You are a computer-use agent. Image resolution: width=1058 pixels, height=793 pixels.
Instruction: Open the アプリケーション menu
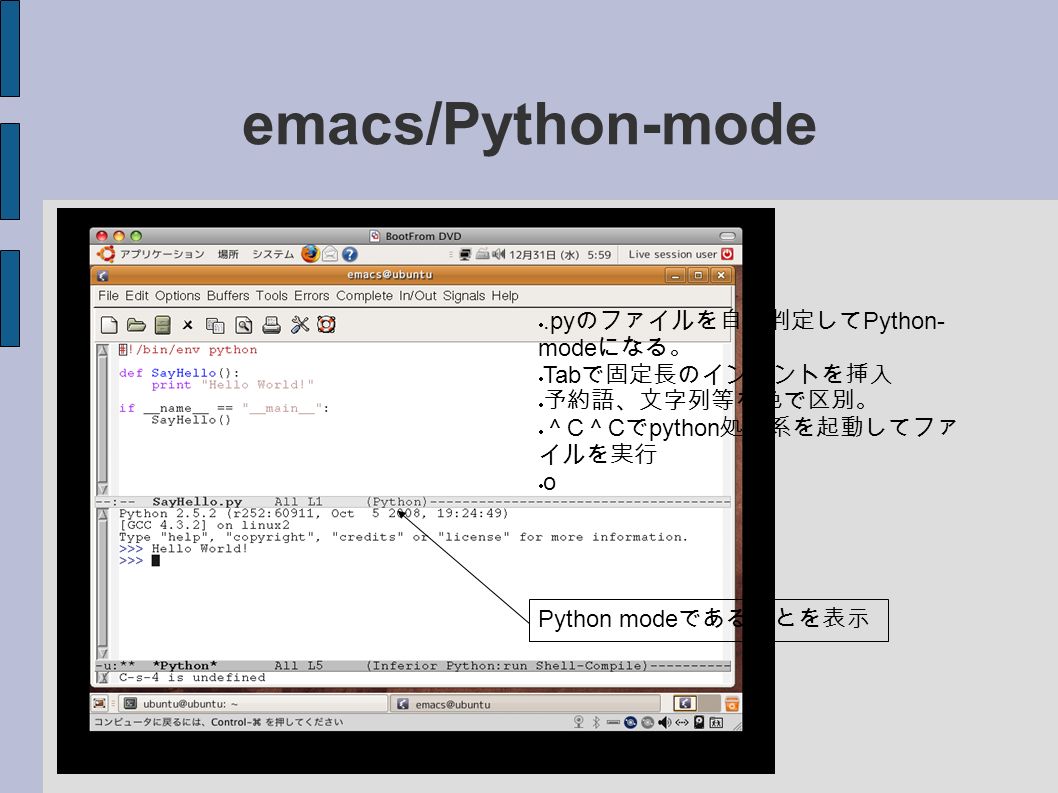point(162,254)
